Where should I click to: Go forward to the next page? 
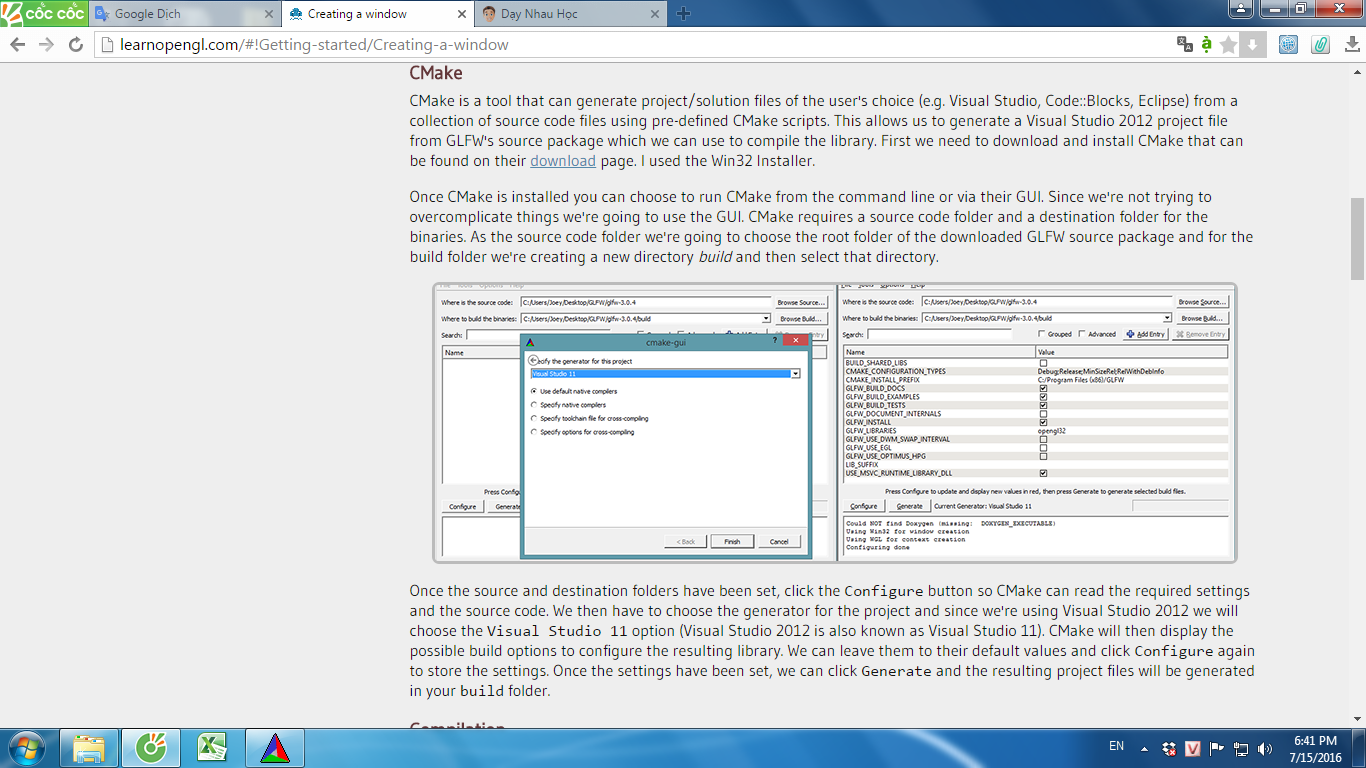(46, 45)
